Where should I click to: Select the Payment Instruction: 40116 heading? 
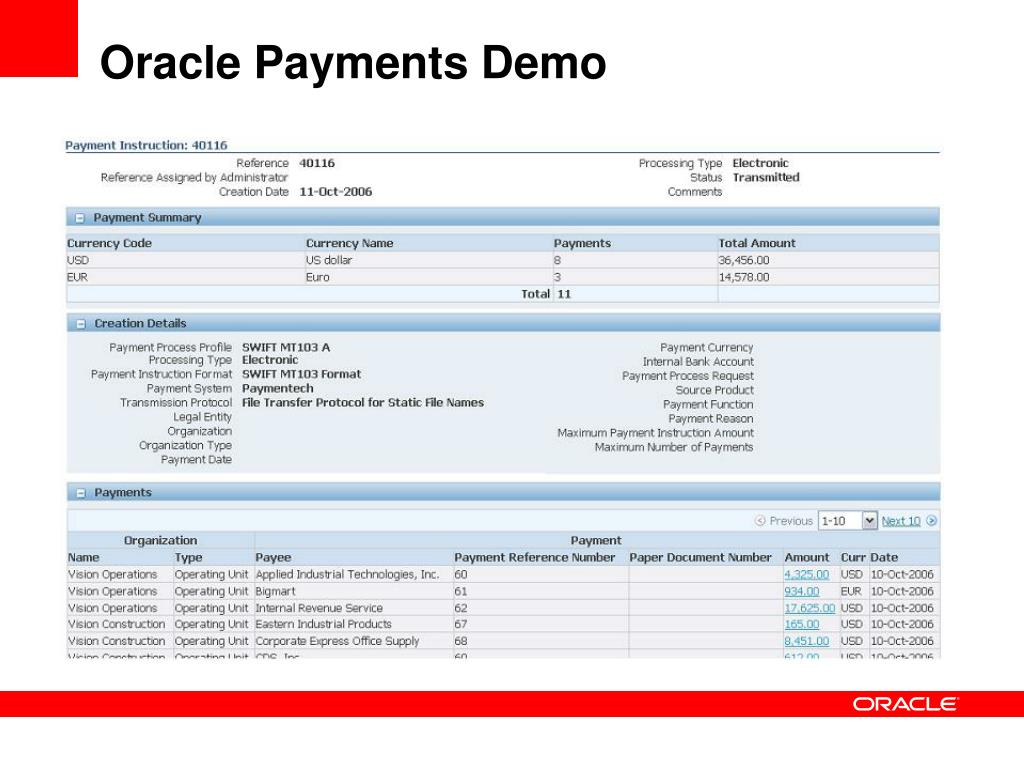pyautogui.click(x=146, y=145)
